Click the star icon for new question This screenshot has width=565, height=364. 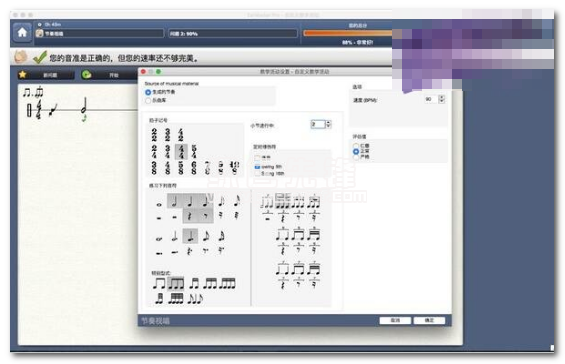(23, 74)
